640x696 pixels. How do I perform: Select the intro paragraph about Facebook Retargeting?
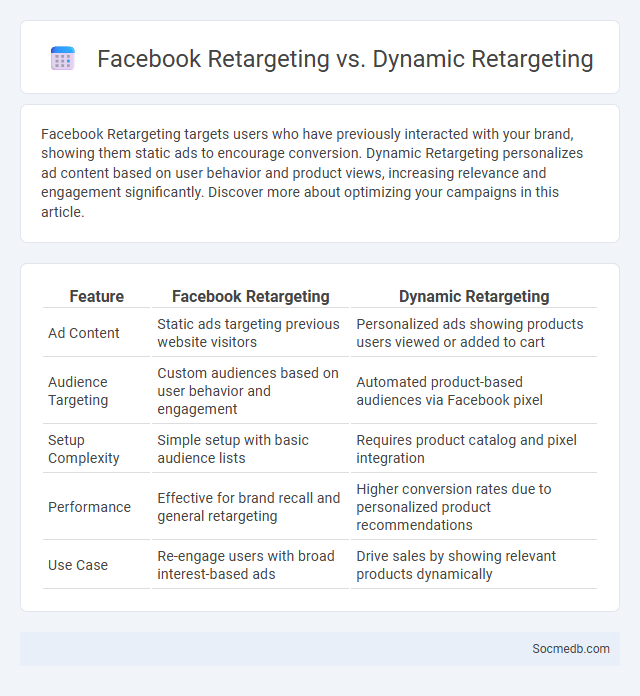312,173
